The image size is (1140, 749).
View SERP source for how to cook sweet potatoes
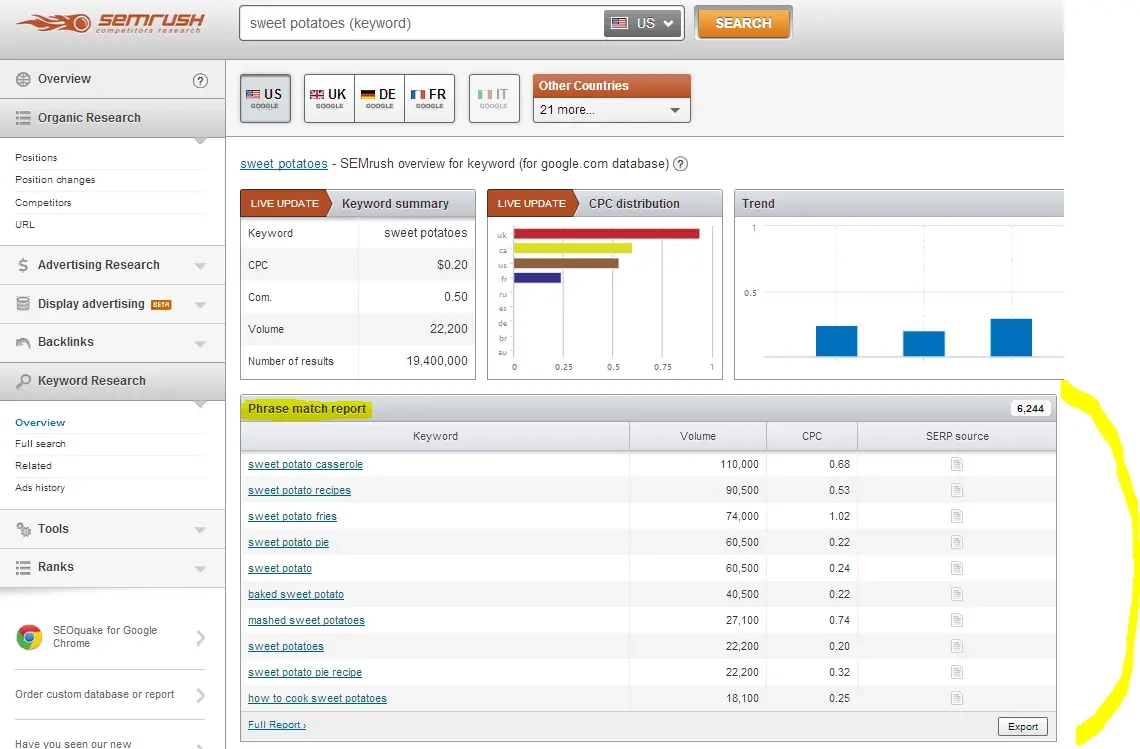(x=956, y=698)
